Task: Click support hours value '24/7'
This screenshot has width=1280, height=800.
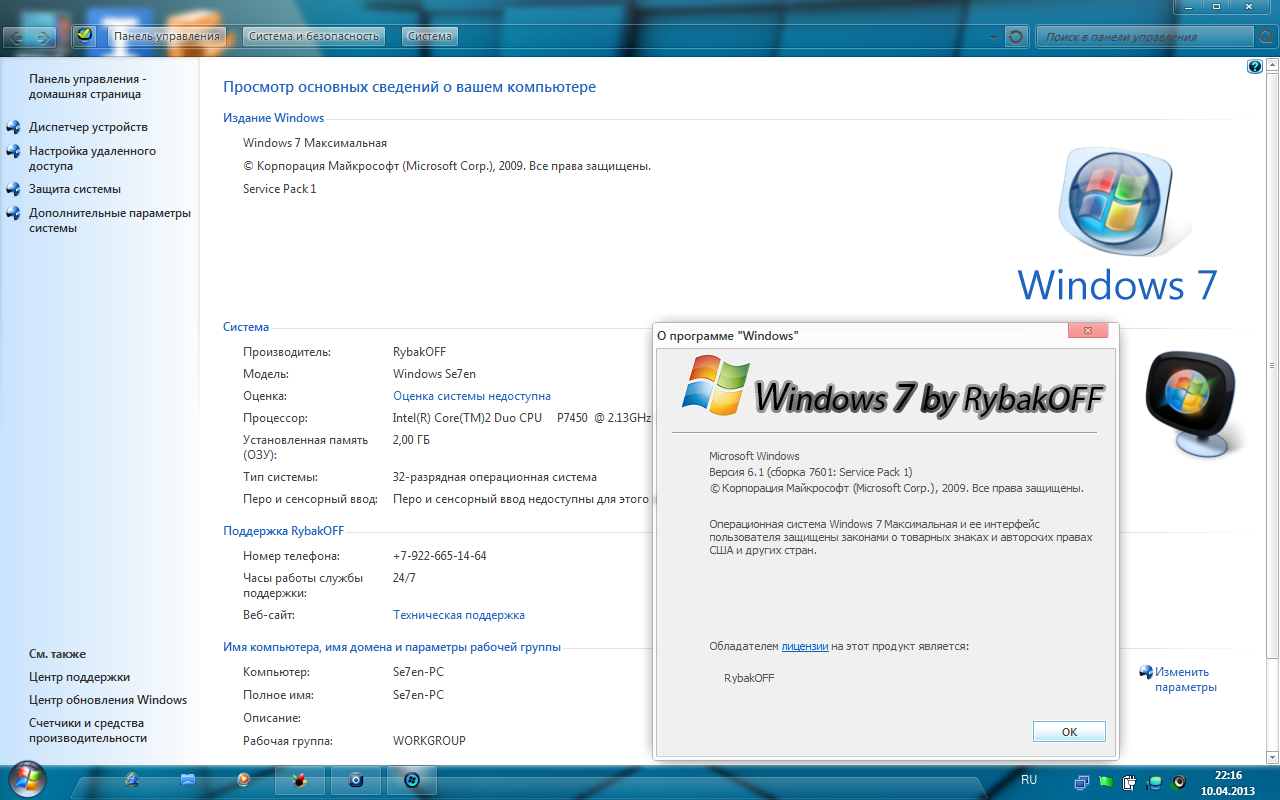Action: point(405,578)
